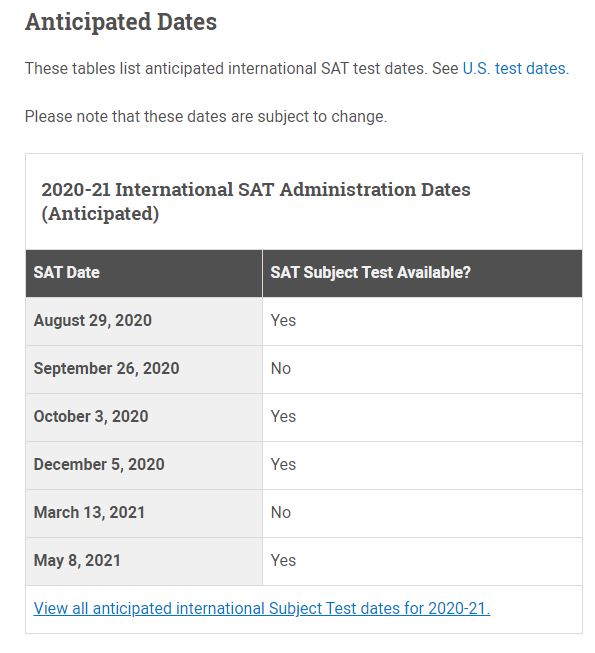Click the SAT Date column header

144,273
